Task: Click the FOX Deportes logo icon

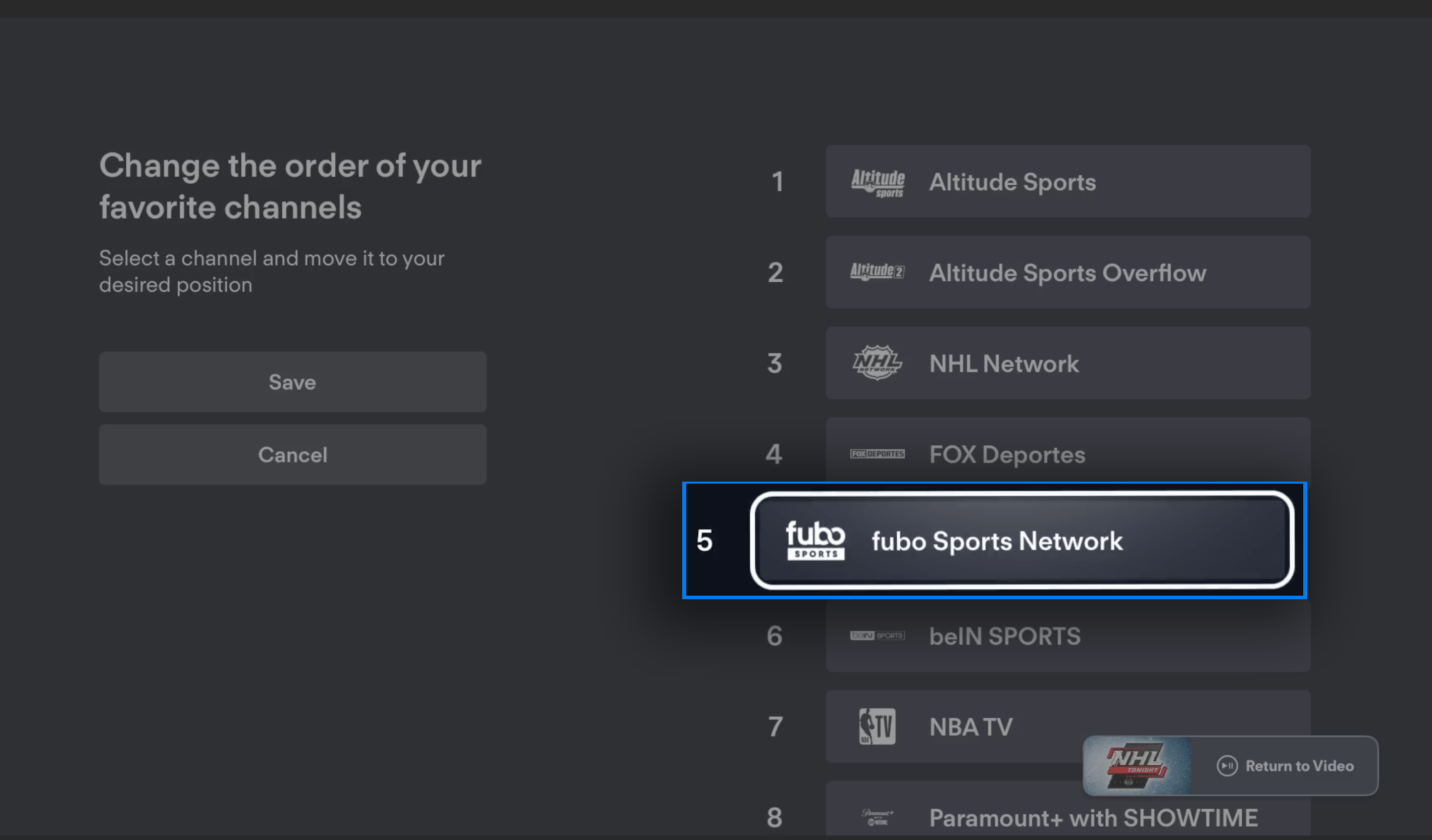Action: [x=878, y=454]
